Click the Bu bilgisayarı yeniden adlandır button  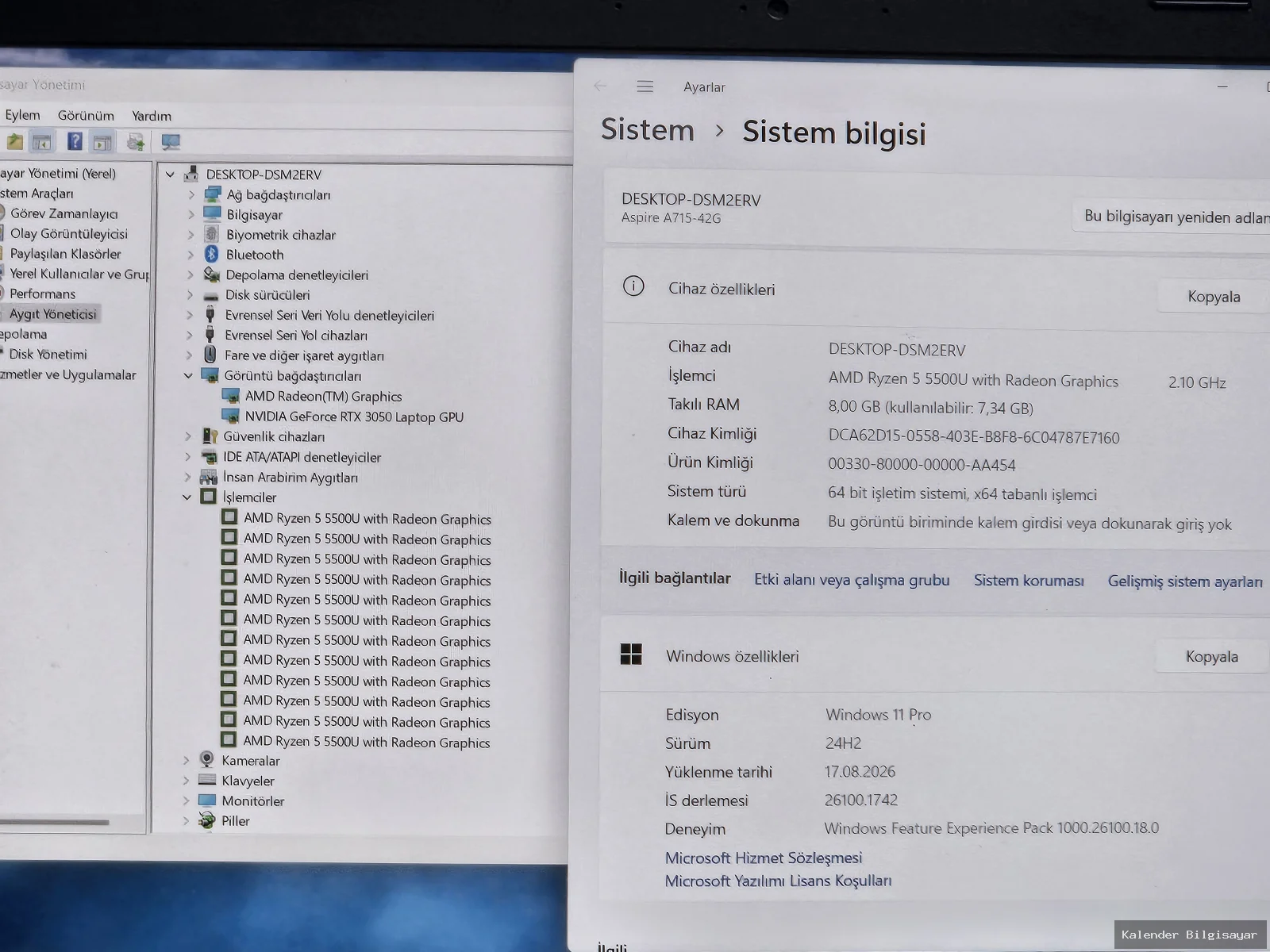click(x=1172, y=217)
